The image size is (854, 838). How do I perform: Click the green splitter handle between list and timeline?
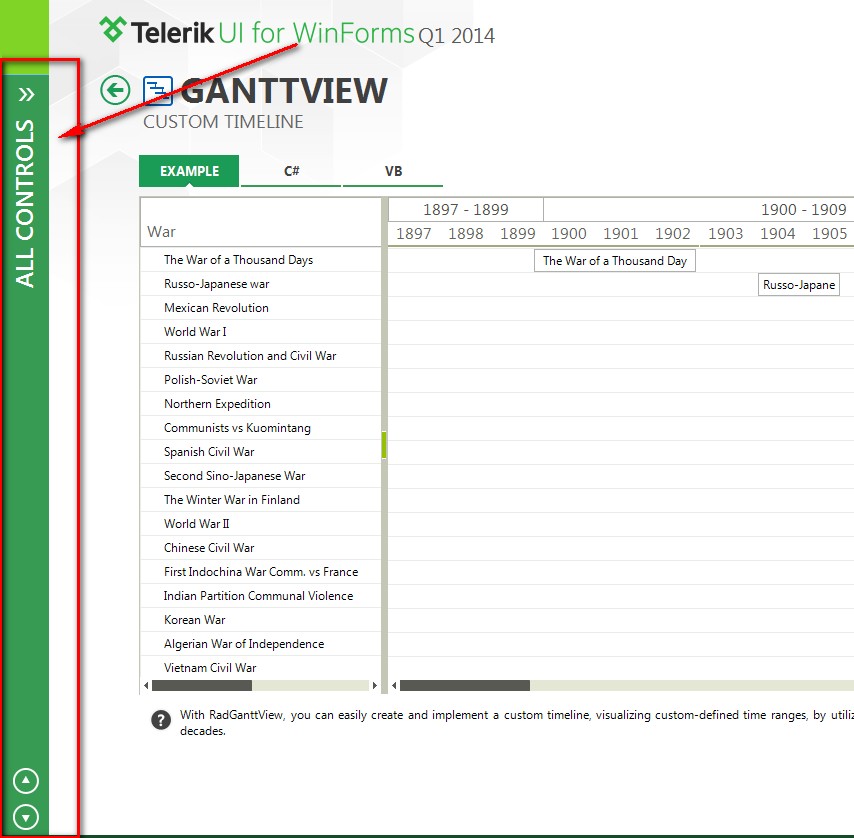(384, 445)
